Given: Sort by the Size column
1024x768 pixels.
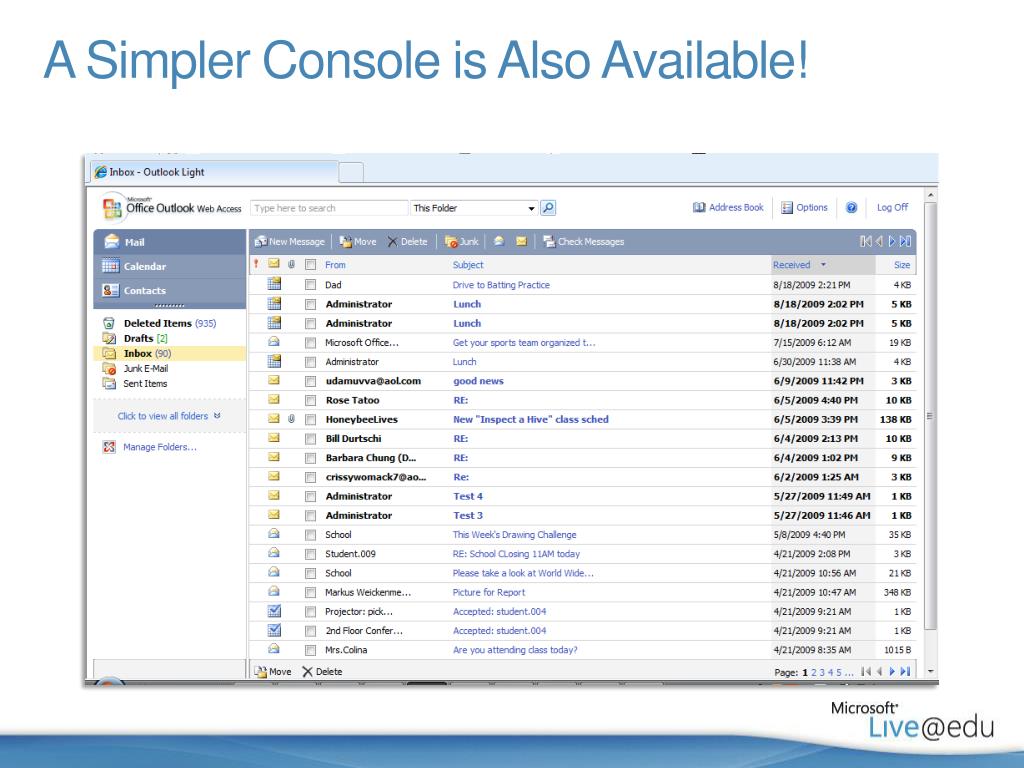Looking at the screenshot, I should 902,264.
